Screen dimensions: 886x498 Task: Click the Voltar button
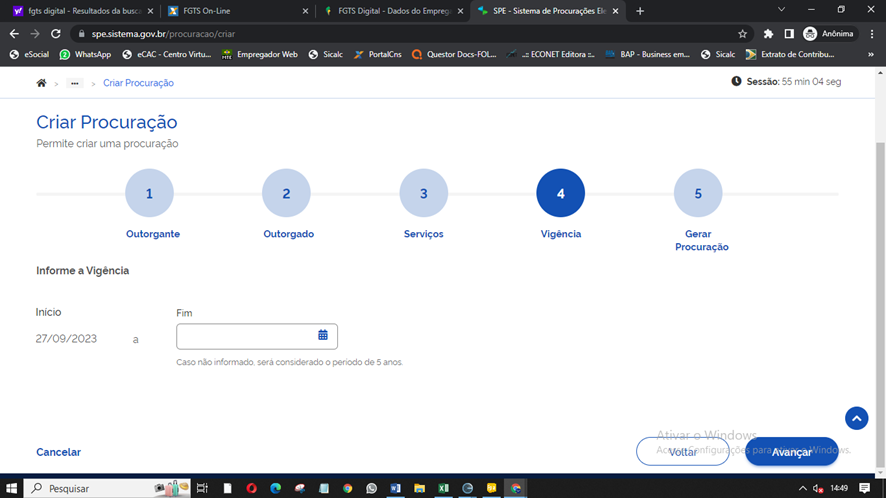(x=682, y=452)
